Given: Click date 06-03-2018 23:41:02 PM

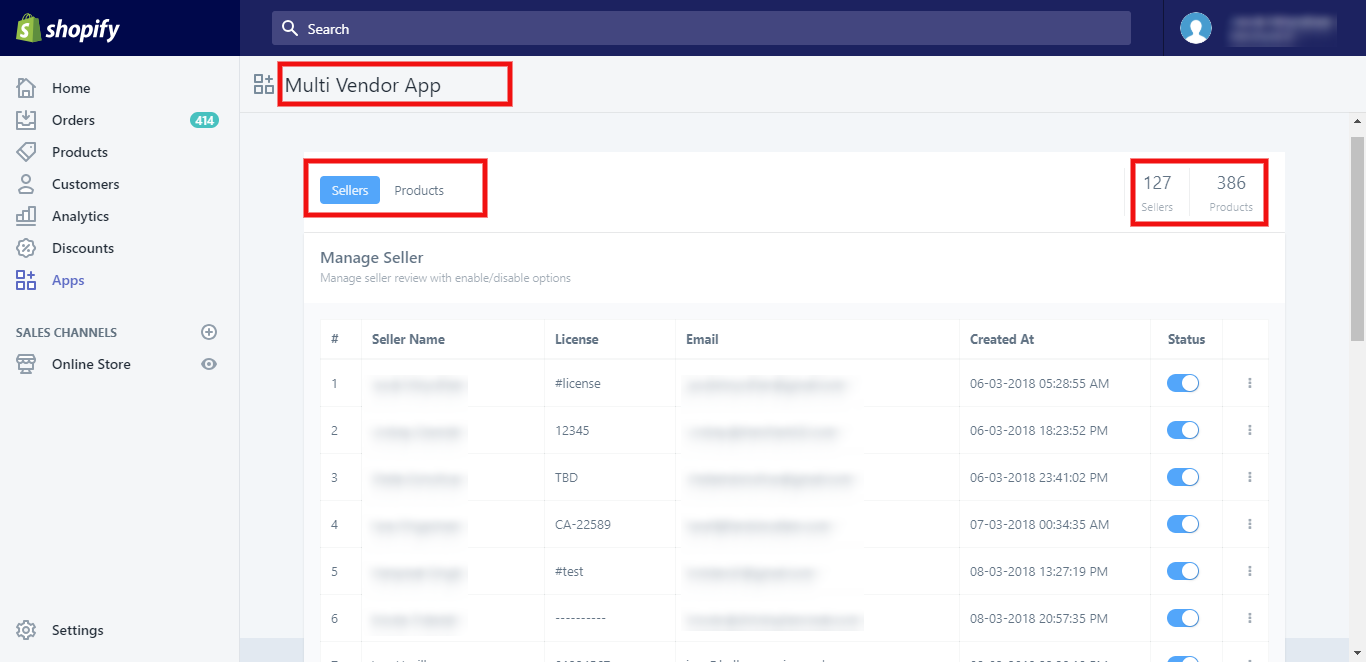Looking at the screenshot, I should 1039,477.
